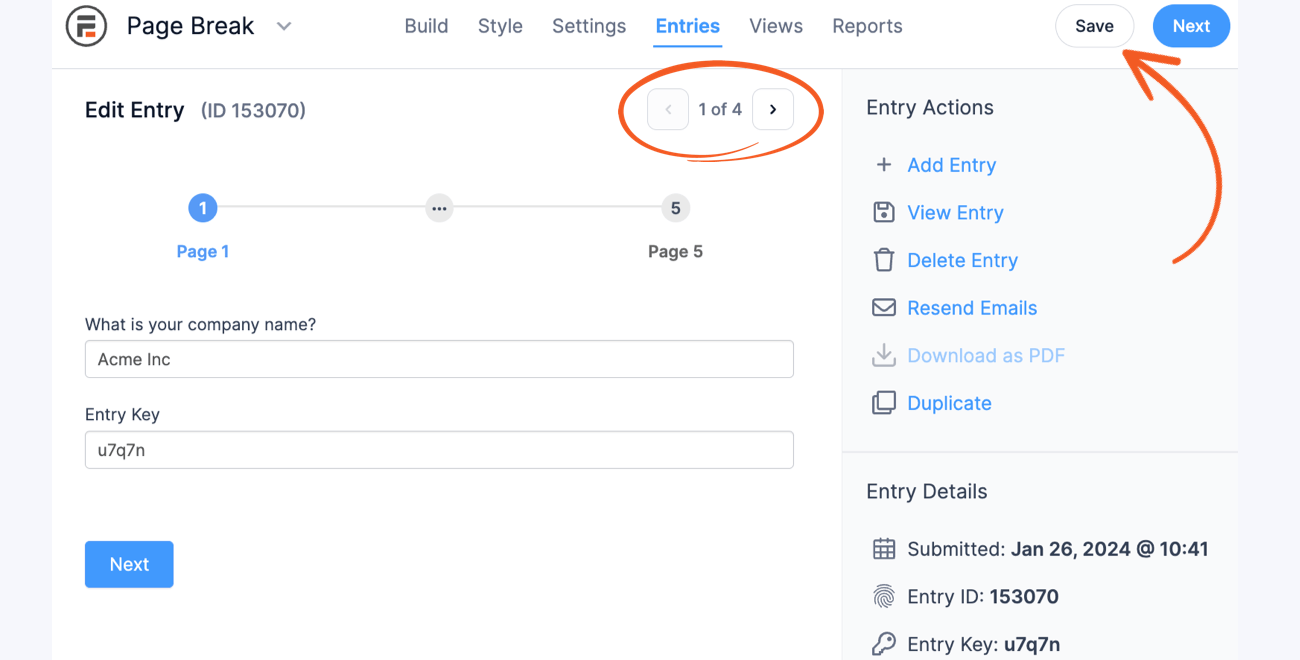The width and height of the screenshot is (1300, 660).
Task: Click the Duplicate copy icon
Action: click(x=884, y=402)
